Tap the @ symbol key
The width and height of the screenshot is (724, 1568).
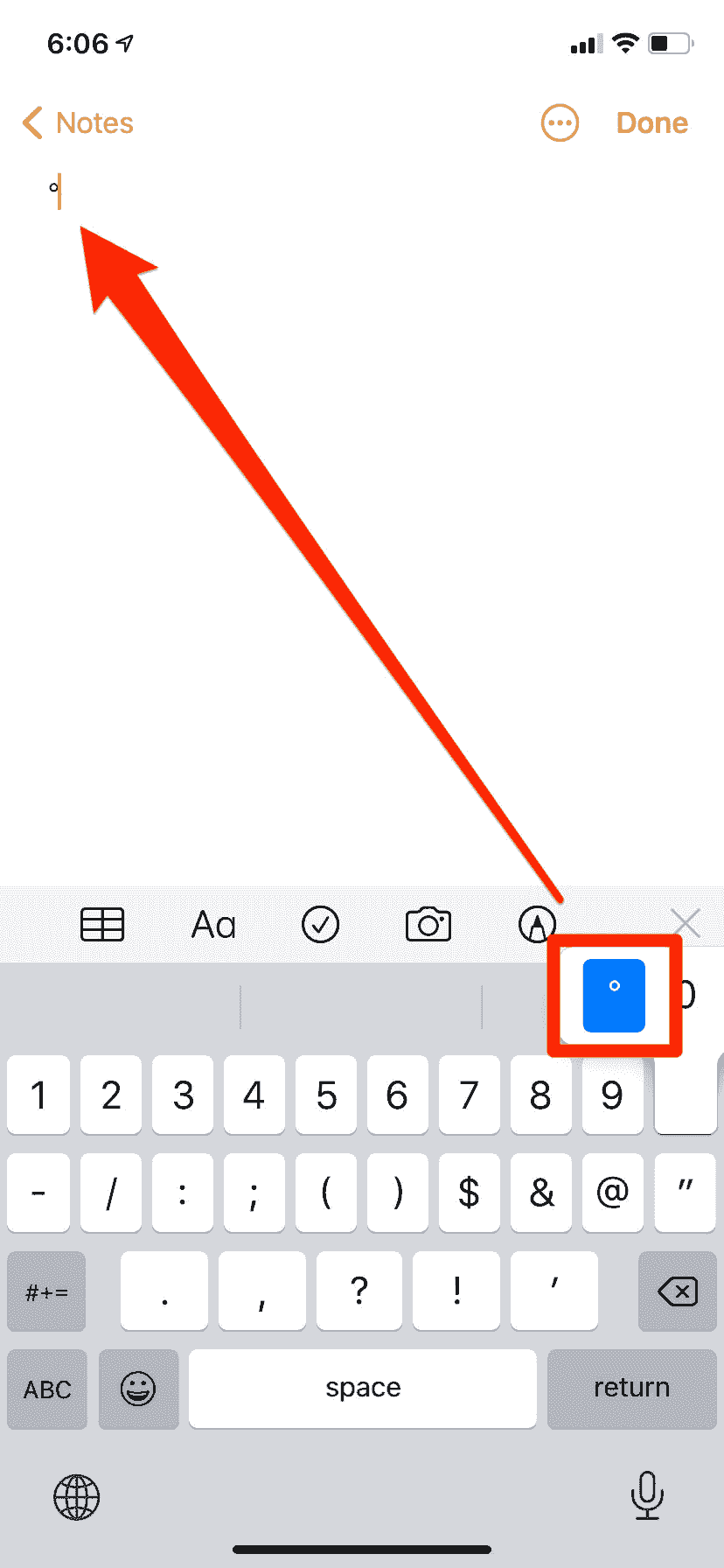tap(612, 1192)
